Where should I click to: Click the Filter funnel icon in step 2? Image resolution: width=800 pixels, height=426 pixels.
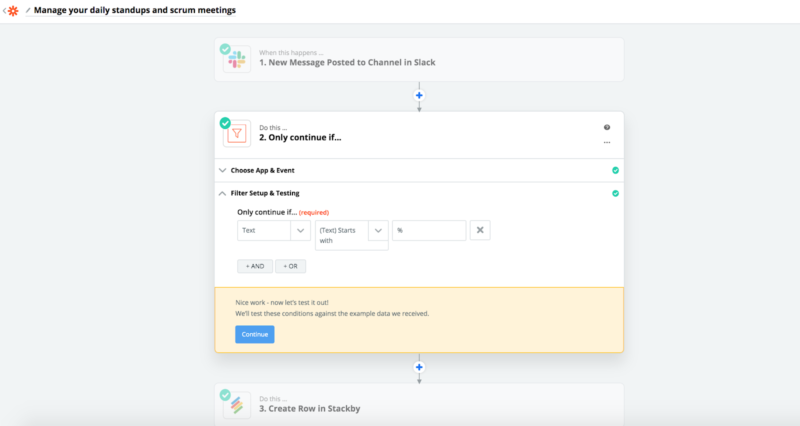tap(237, 134)
